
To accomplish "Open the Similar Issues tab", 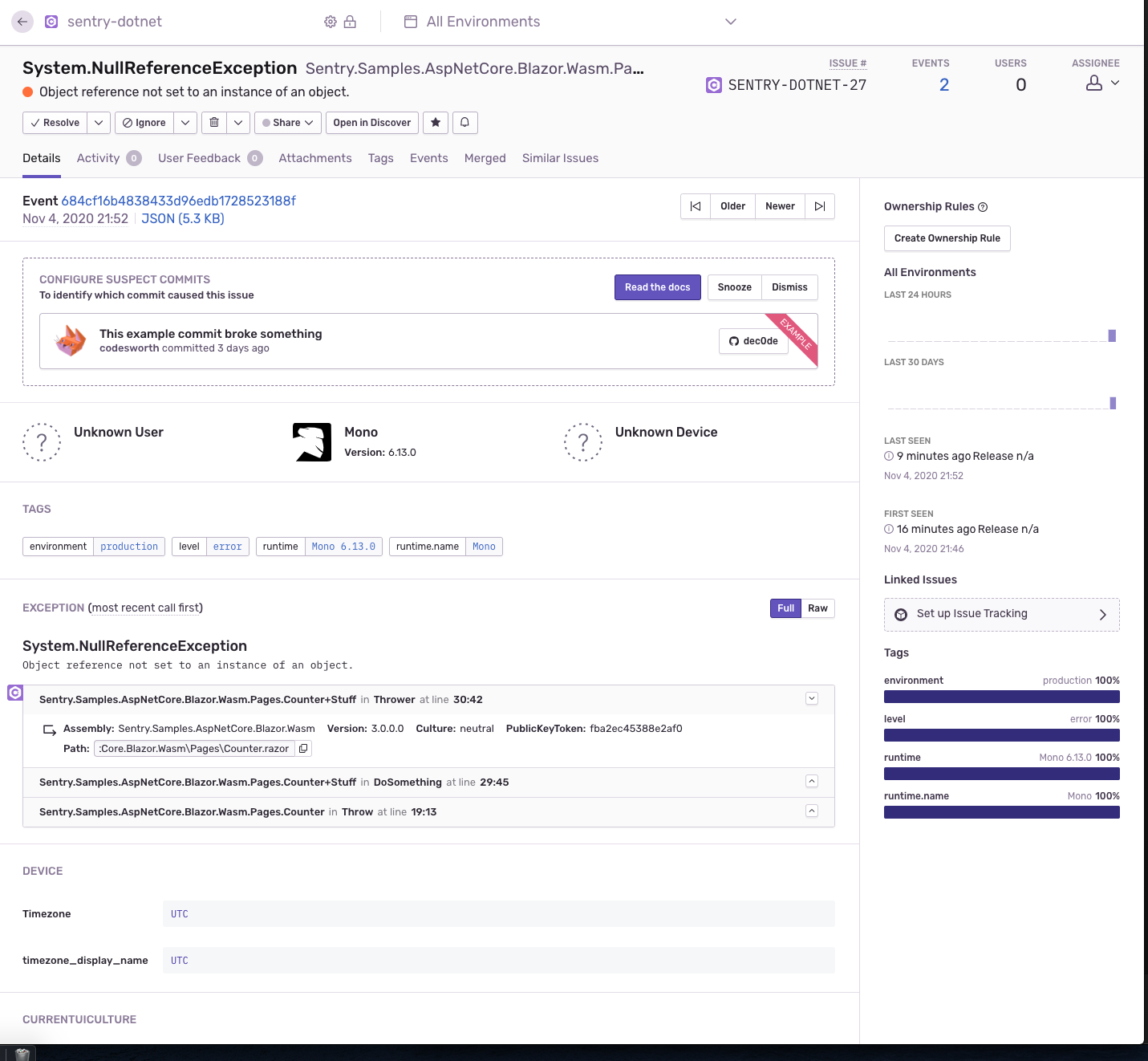I will 560,158.
